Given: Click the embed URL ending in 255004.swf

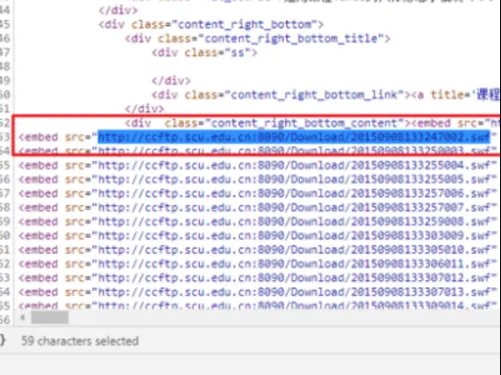Looking at the screenshot, I should pyautogui.click(x=295, y=165).
